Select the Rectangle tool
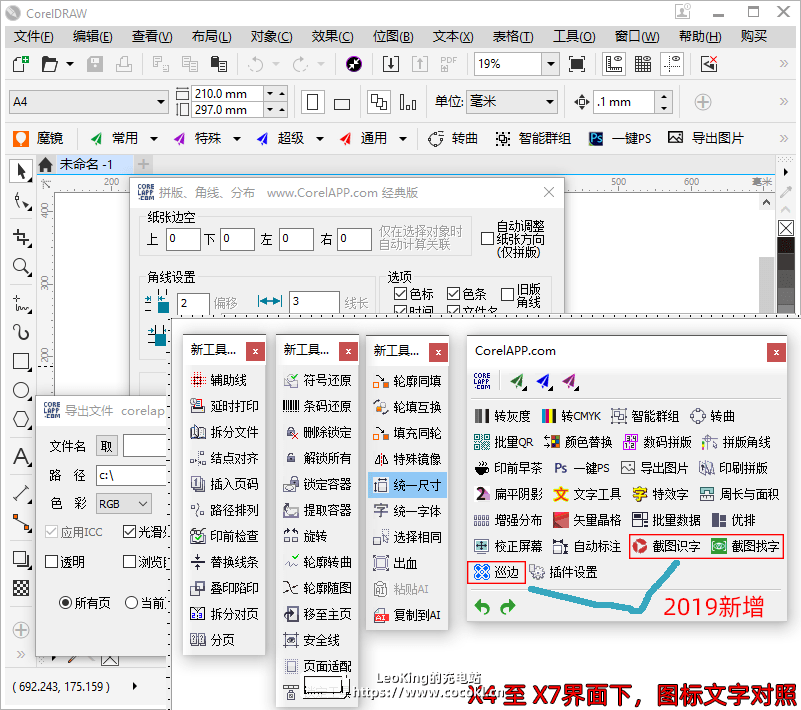 point(21,361)
